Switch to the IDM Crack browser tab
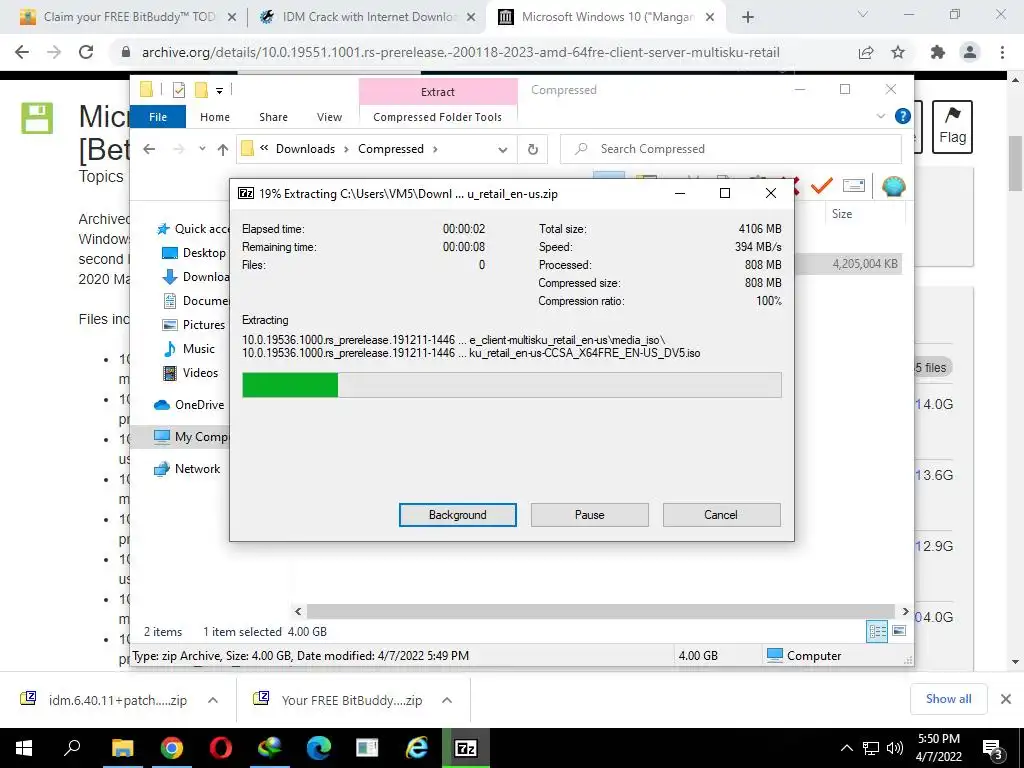Viewport: 1024px width, 768px height. pyautogui.click(x=369, y=17)
